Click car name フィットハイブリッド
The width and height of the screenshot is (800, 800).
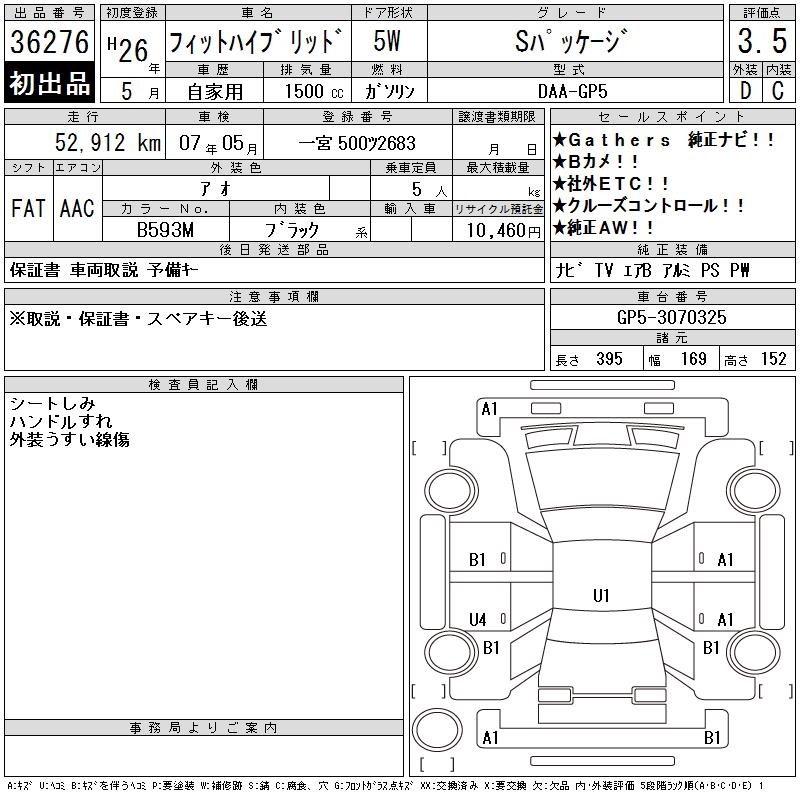point(255,41)
